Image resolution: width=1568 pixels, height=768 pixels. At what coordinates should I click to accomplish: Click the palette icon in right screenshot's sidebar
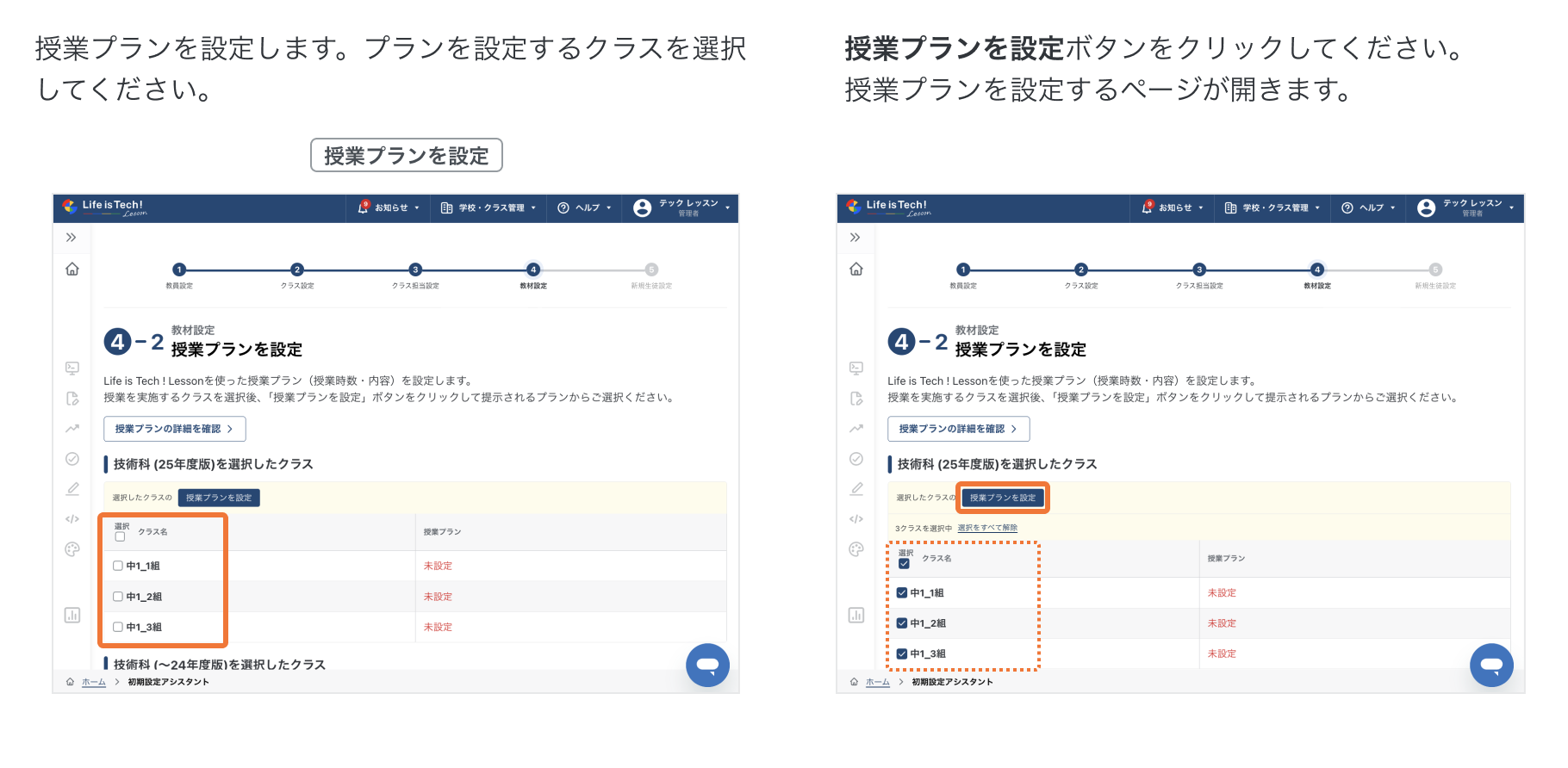[x=856, y=549]
